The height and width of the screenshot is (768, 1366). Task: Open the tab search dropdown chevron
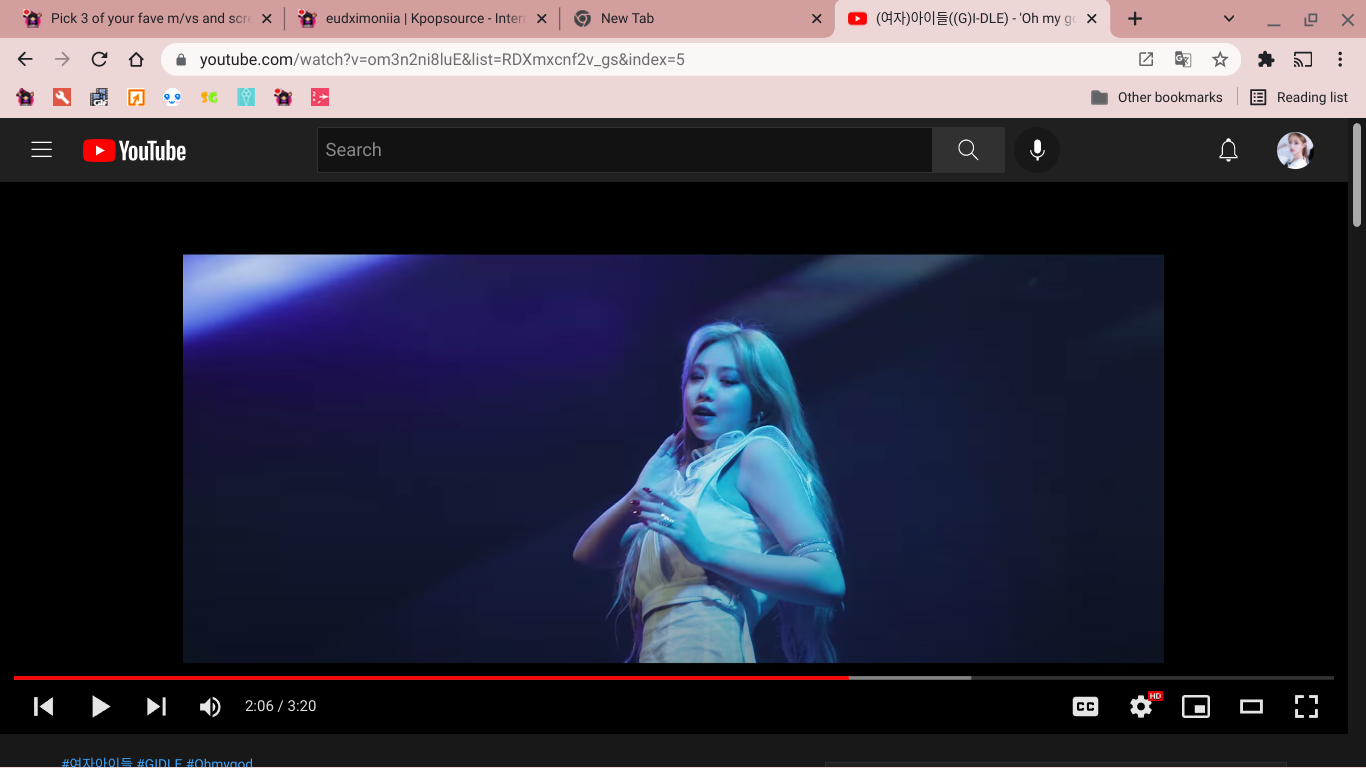point(1229,19)
